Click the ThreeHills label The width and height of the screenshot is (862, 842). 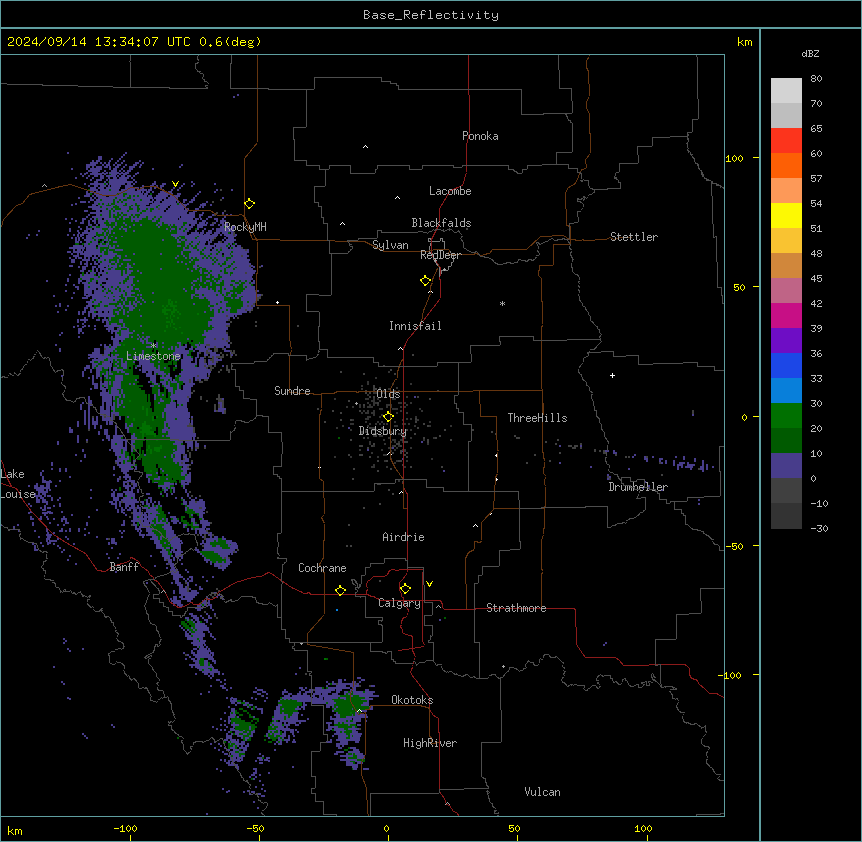537,418
